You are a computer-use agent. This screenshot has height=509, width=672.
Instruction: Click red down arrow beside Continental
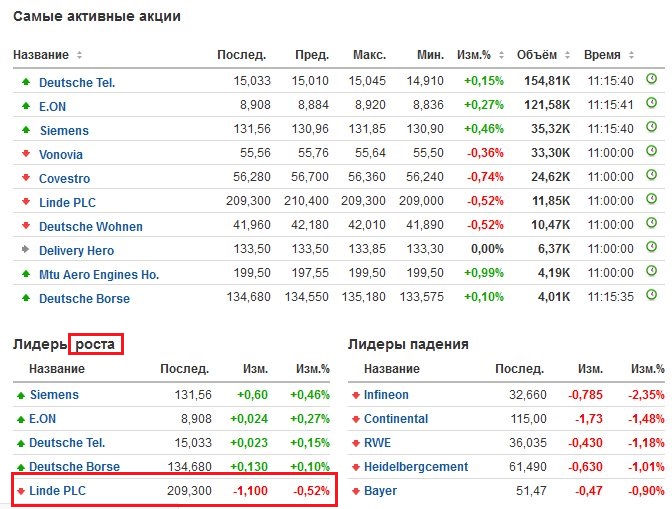356,419
